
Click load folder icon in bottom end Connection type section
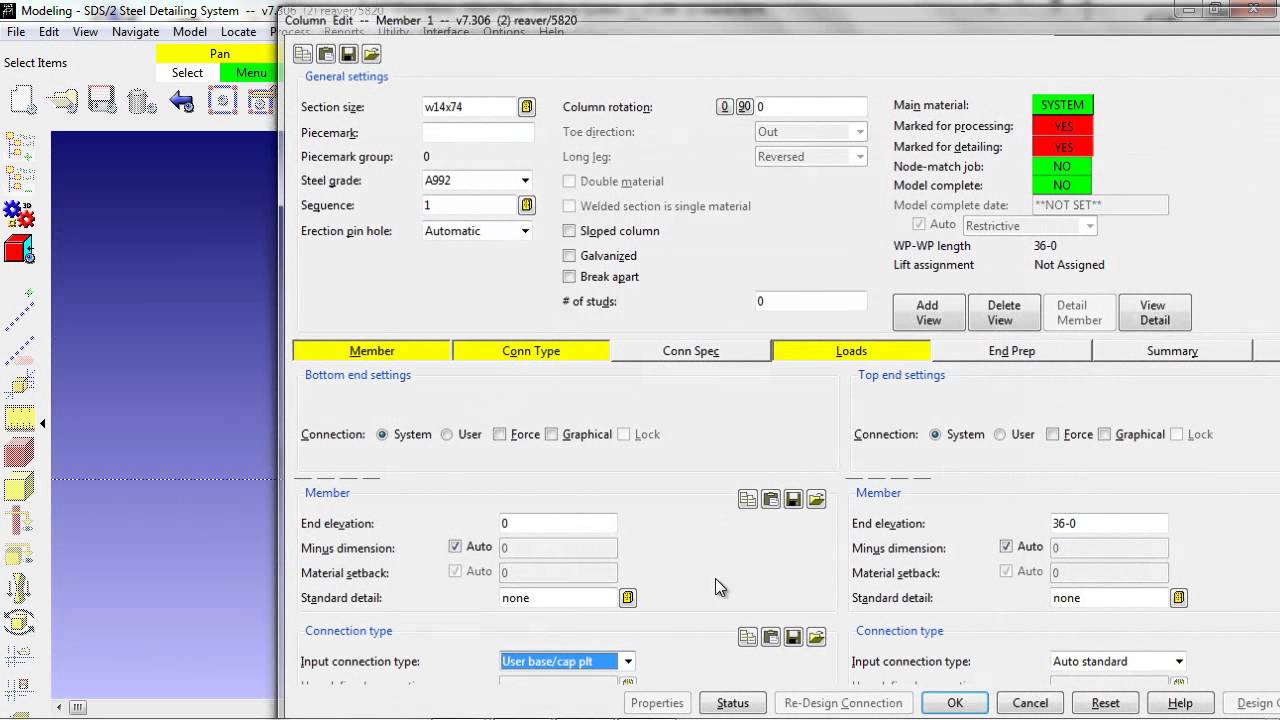[817, 637]
